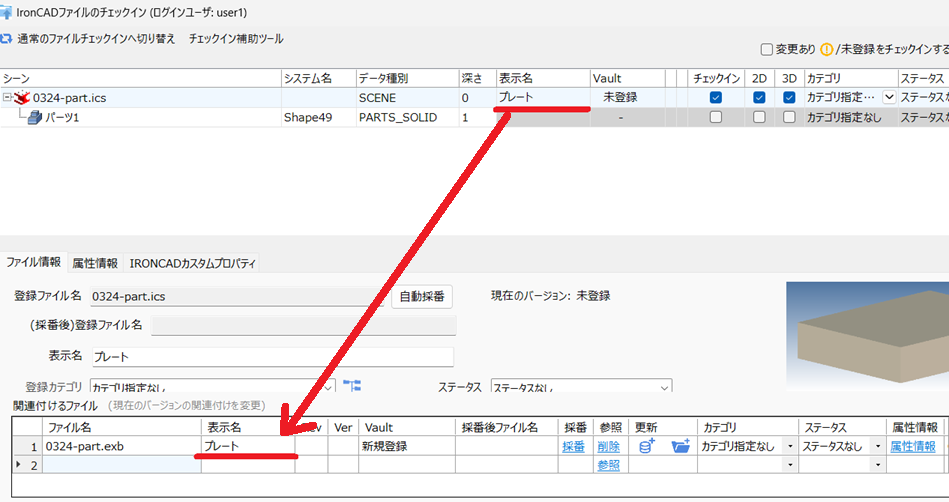
Task: Uncheck チェックイン for 0324-part.ics
Action: [715, 97]
